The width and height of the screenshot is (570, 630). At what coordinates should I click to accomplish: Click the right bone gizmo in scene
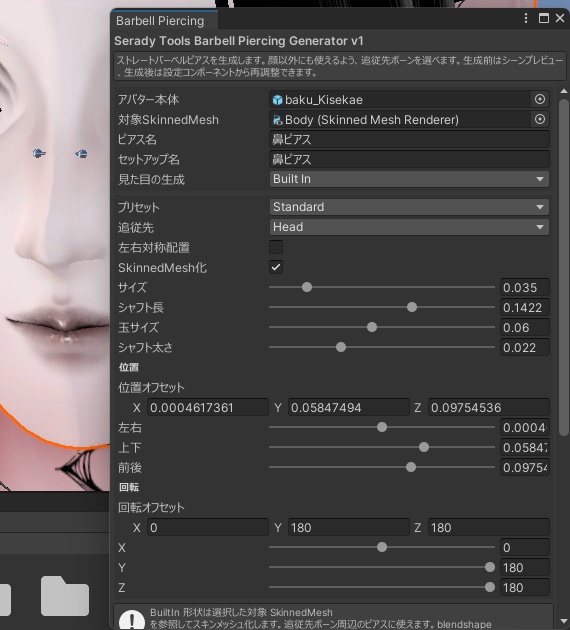[81, 153]
